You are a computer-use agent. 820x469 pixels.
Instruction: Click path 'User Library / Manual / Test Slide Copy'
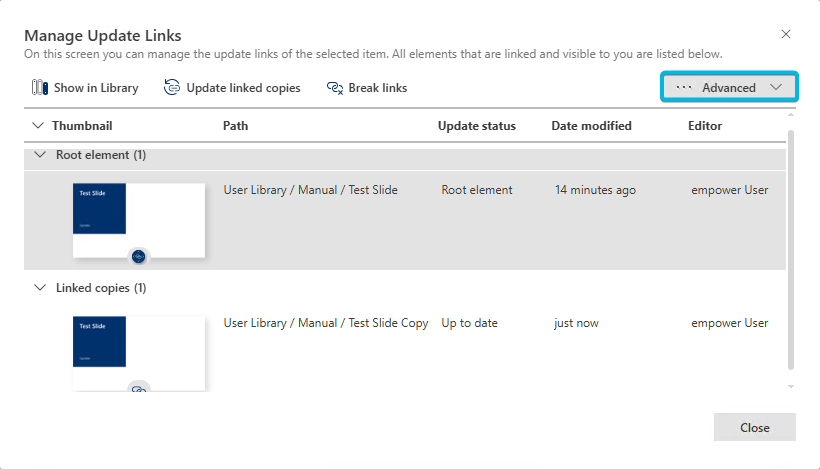click(x=326, y=323)
